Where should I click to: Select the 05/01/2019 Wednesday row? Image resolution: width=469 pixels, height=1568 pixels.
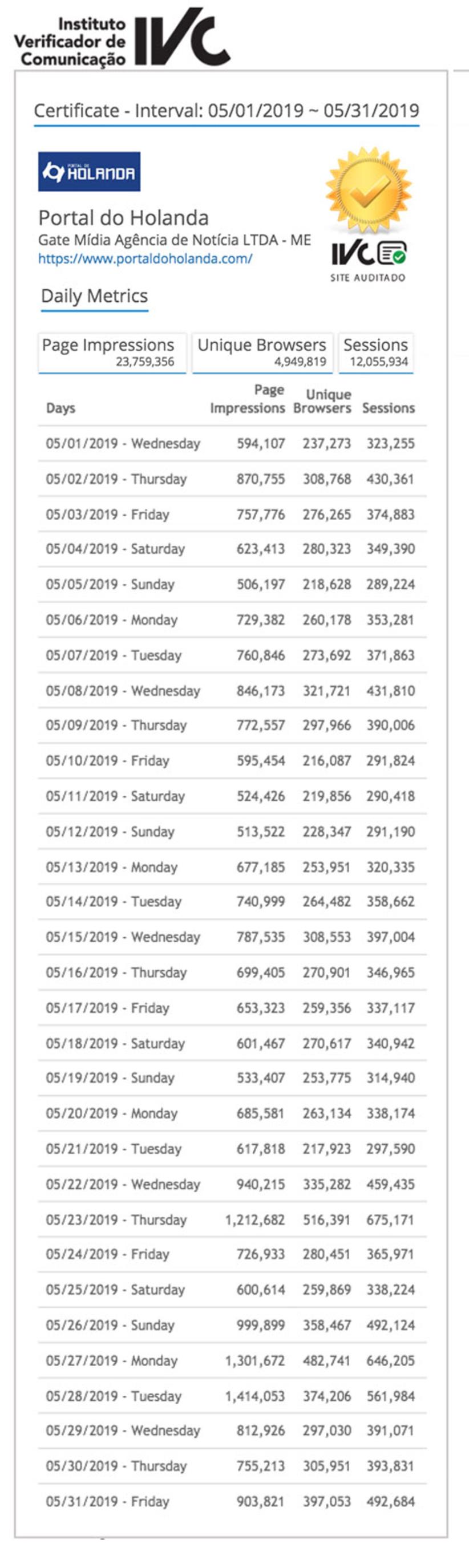[x=232, y=444]
